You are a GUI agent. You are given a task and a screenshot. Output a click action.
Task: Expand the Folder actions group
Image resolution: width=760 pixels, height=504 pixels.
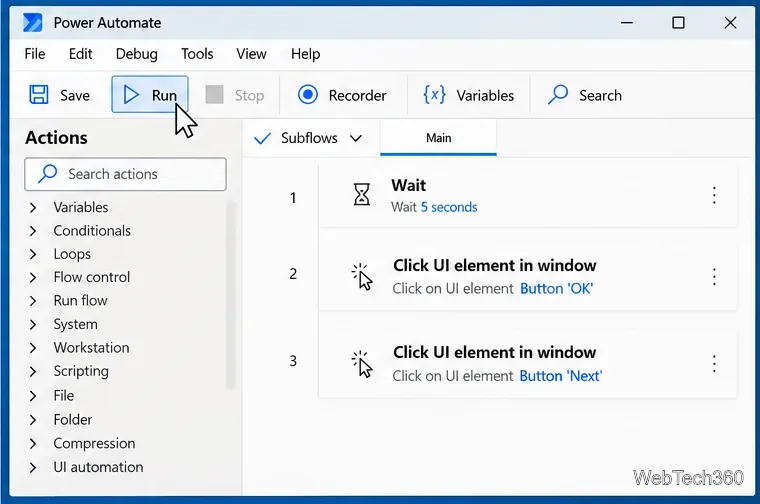(x=33, y=420)
